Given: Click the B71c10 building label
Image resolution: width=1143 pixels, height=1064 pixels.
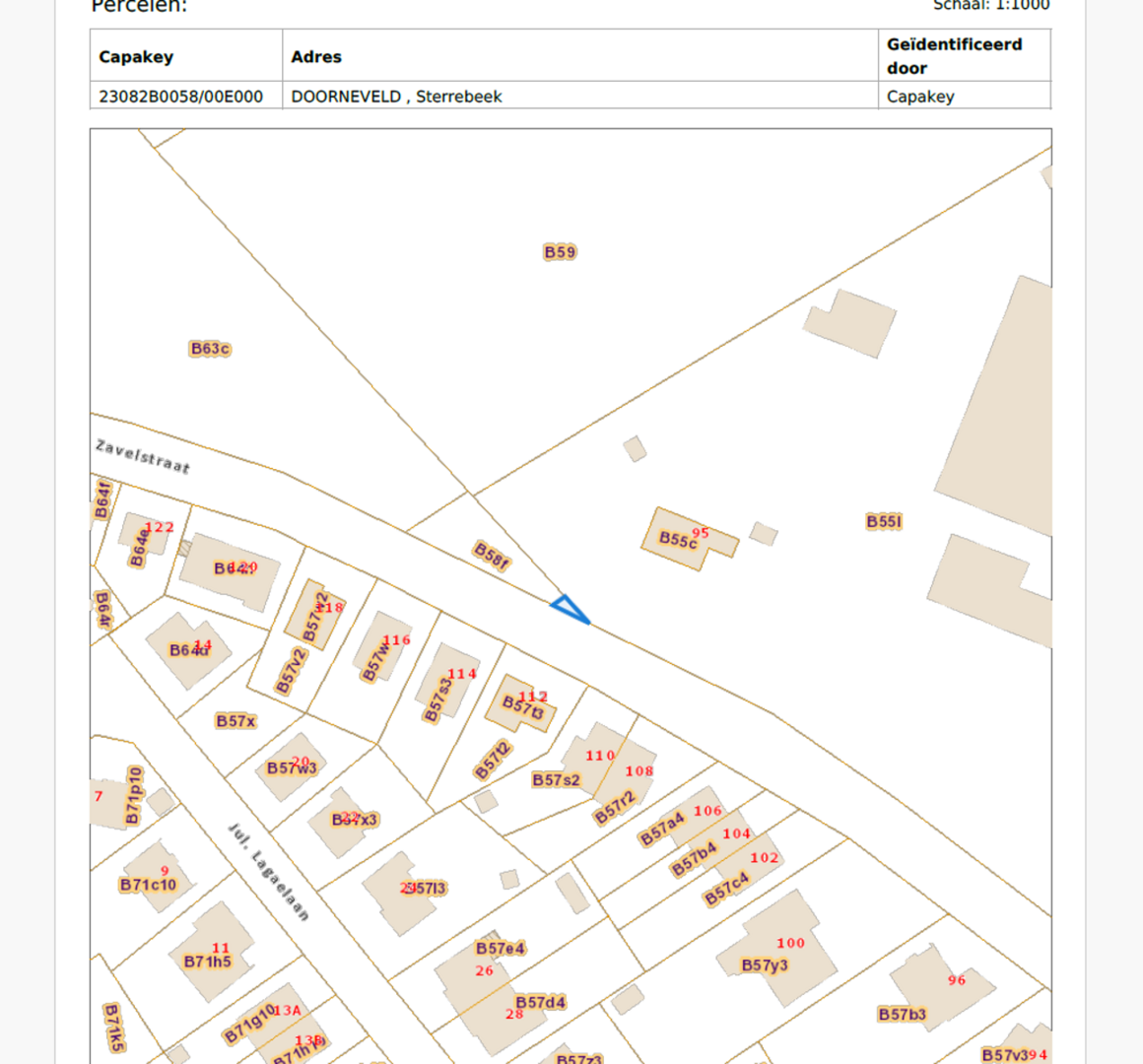Looking at the screenshot, I should pyautogui.click(x=148, y=885).
